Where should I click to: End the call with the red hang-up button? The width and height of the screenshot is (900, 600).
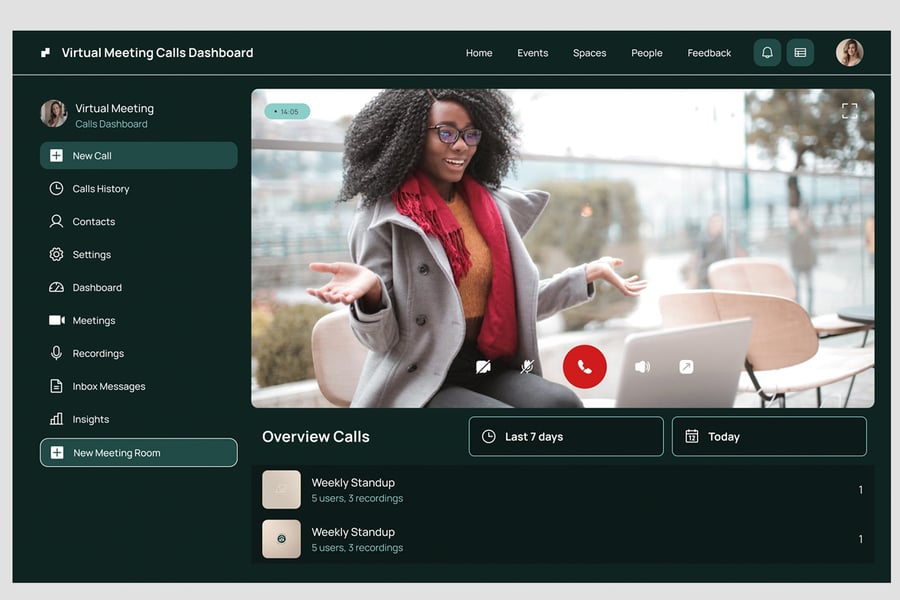[x=585, y=367]
